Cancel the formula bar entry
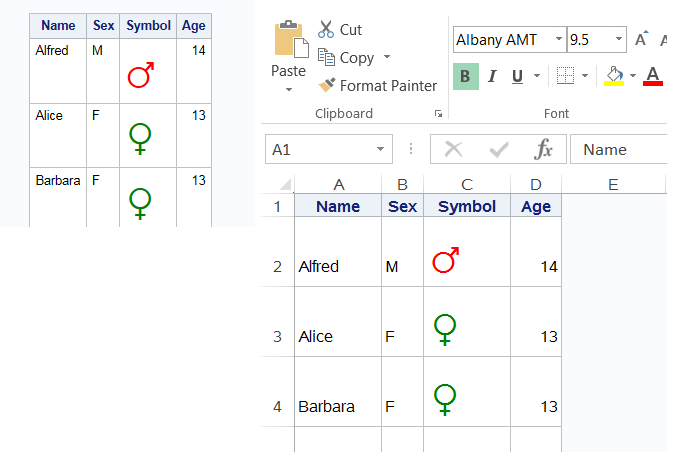This screenshot has height=452, width=699. coord(454,150)
